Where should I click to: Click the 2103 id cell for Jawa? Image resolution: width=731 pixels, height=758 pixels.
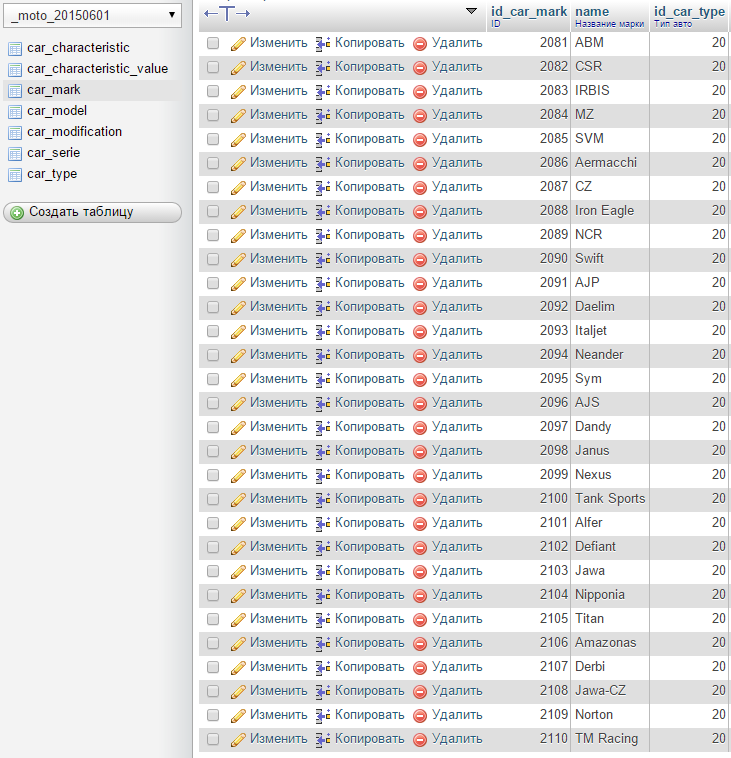point(528,571)
